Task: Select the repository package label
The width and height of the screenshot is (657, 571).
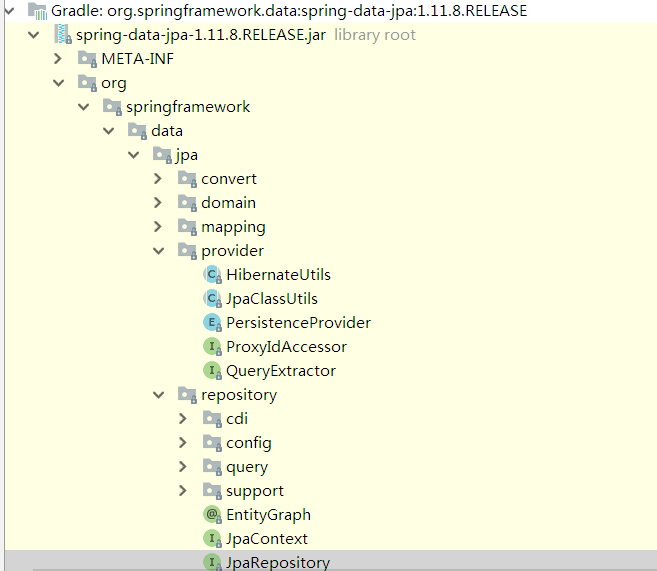Action: pos(239,395)
